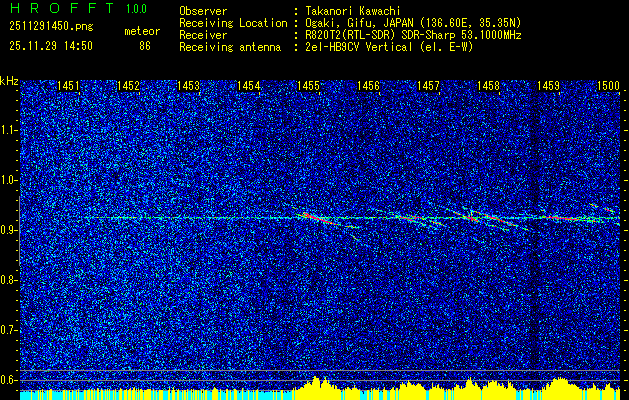Click the observer name Takanori Kawachi
Screen dimensions: 629x400
(353, 11)
